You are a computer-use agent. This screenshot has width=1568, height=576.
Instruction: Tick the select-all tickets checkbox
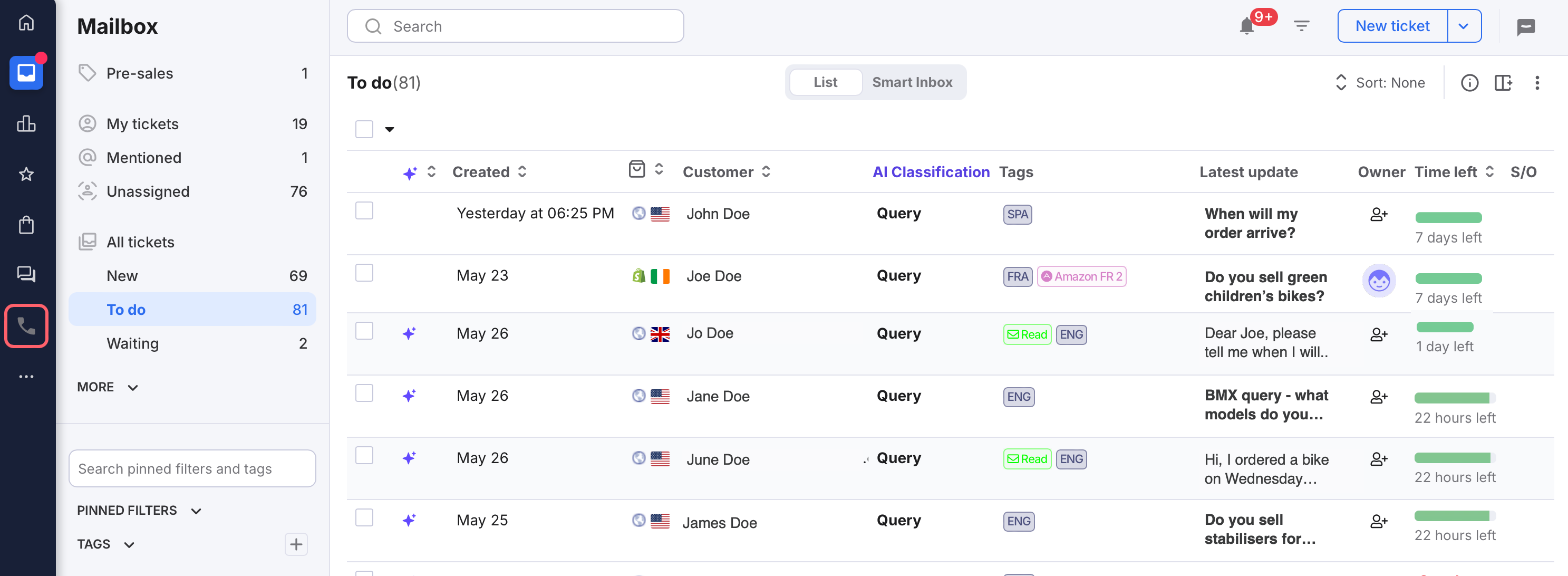point(364,129)
